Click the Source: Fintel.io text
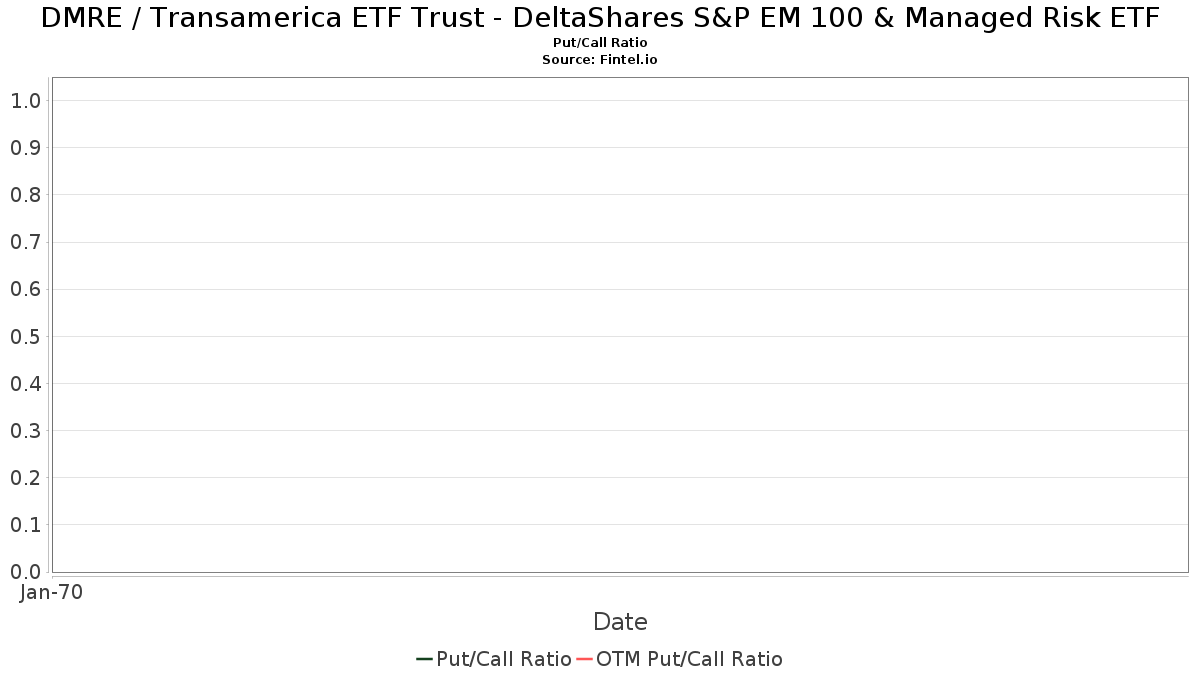 [x=600, y=60]
